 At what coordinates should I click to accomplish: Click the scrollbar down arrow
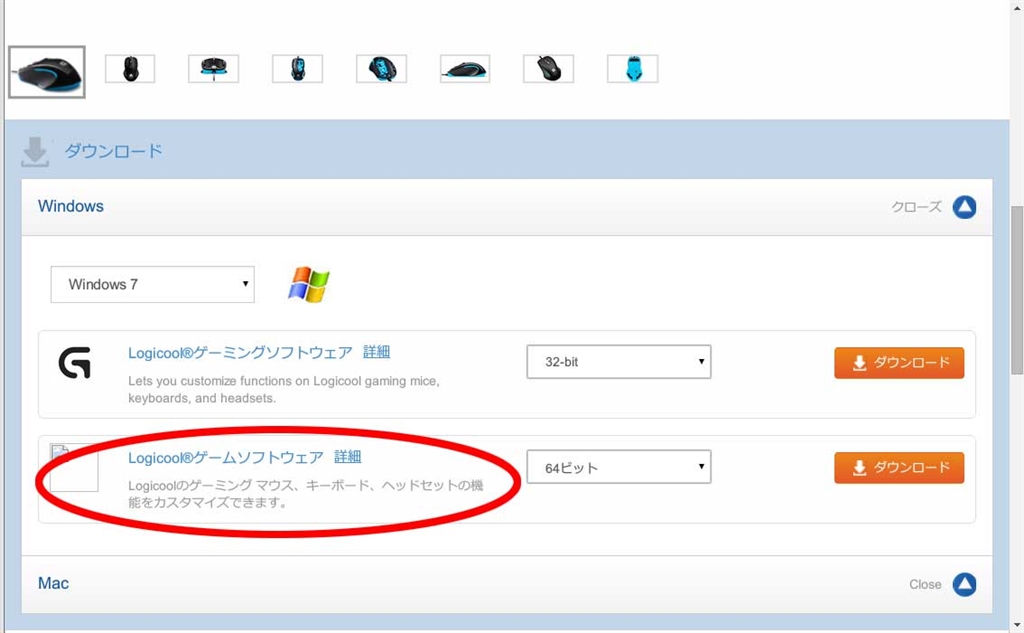1017,626
